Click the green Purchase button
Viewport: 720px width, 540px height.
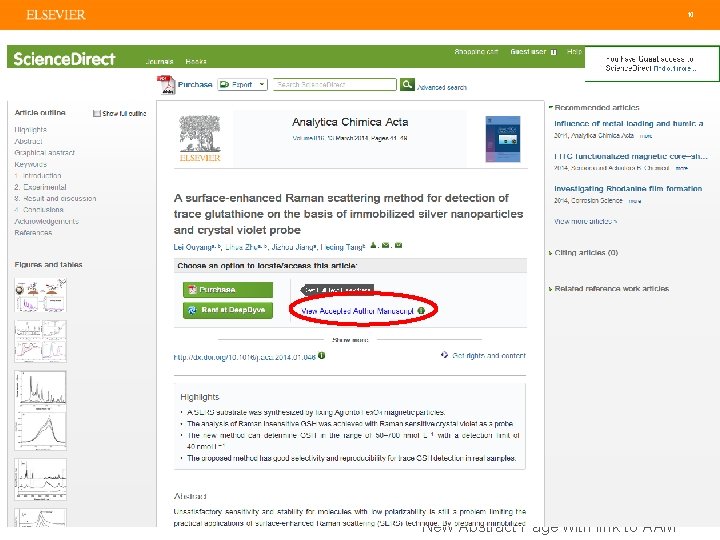pyautogui.click(x=228, y=290)
